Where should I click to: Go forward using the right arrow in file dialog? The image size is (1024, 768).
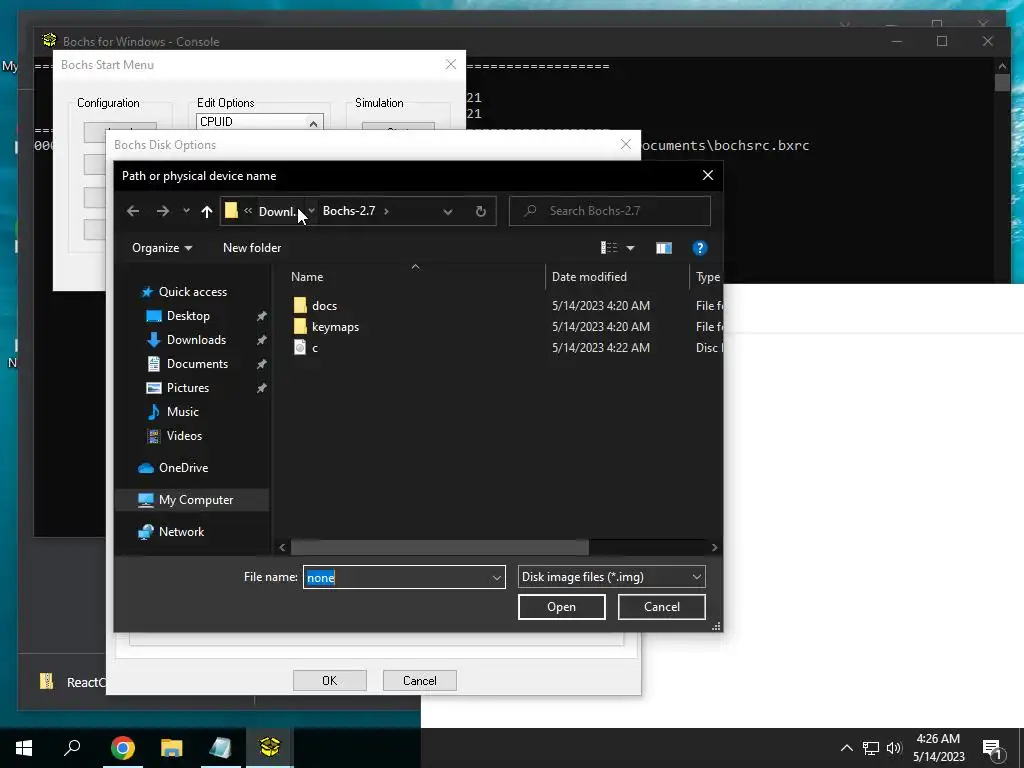[x=163, y=211]
